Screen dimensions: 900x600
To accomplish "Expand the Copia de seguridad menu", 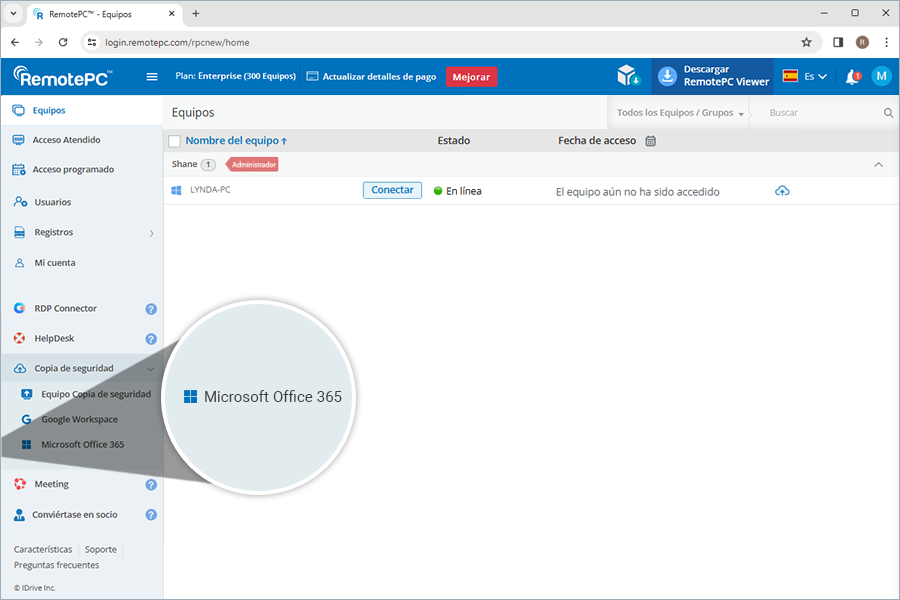I will click(x=74, y=368).
